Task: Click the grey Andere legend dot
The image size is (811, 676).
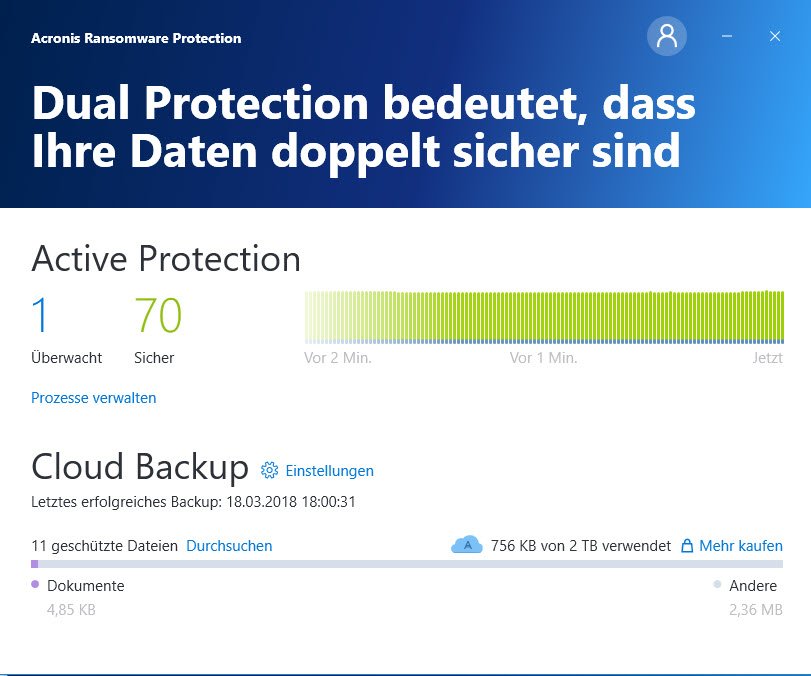Action: (717, 585)
